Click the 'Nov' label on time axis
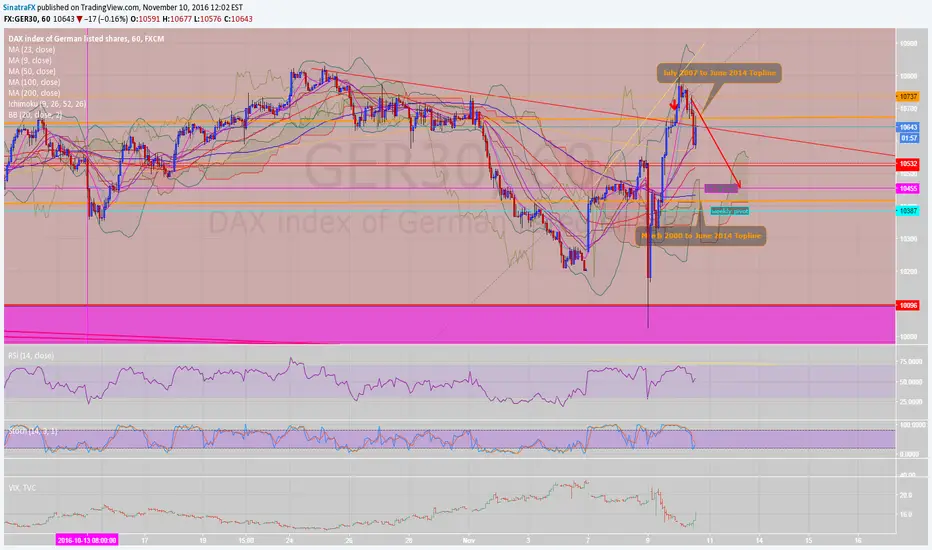This screenshot has width=932, height=550. tap(469, 540)
